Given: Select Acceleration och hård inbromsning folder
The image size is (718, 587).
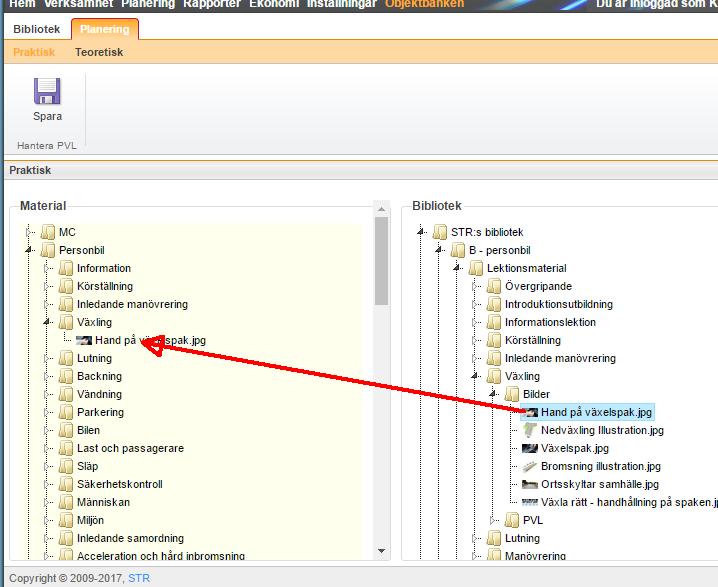Looking at the screenshot, I should point(161,556).
